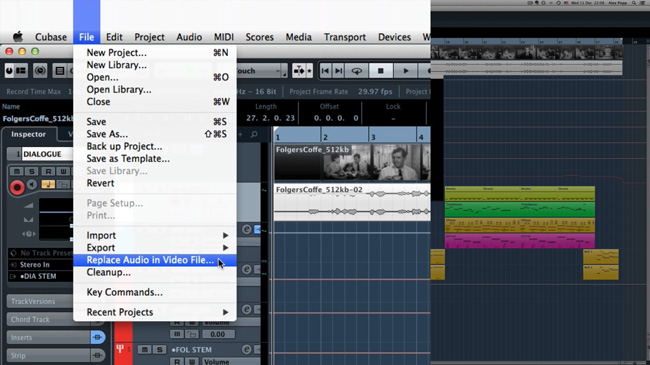
Task: Click the record enable button on DIALOGUE
Action: click(x=17, y=187)
